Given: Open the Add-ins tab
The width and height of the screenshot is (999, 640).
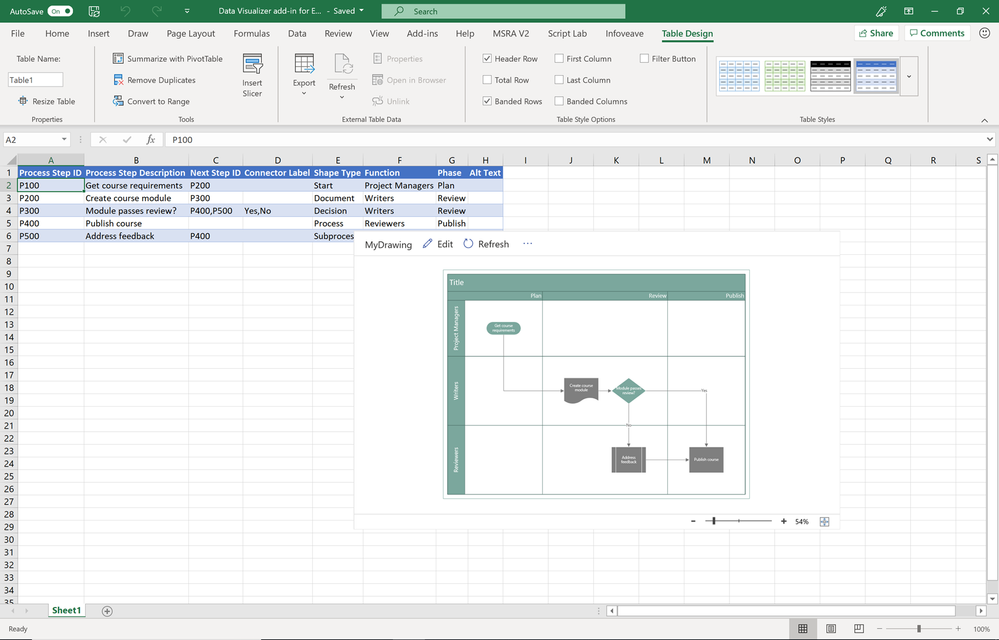Looking at the screenshot, I should pos(422,34).
